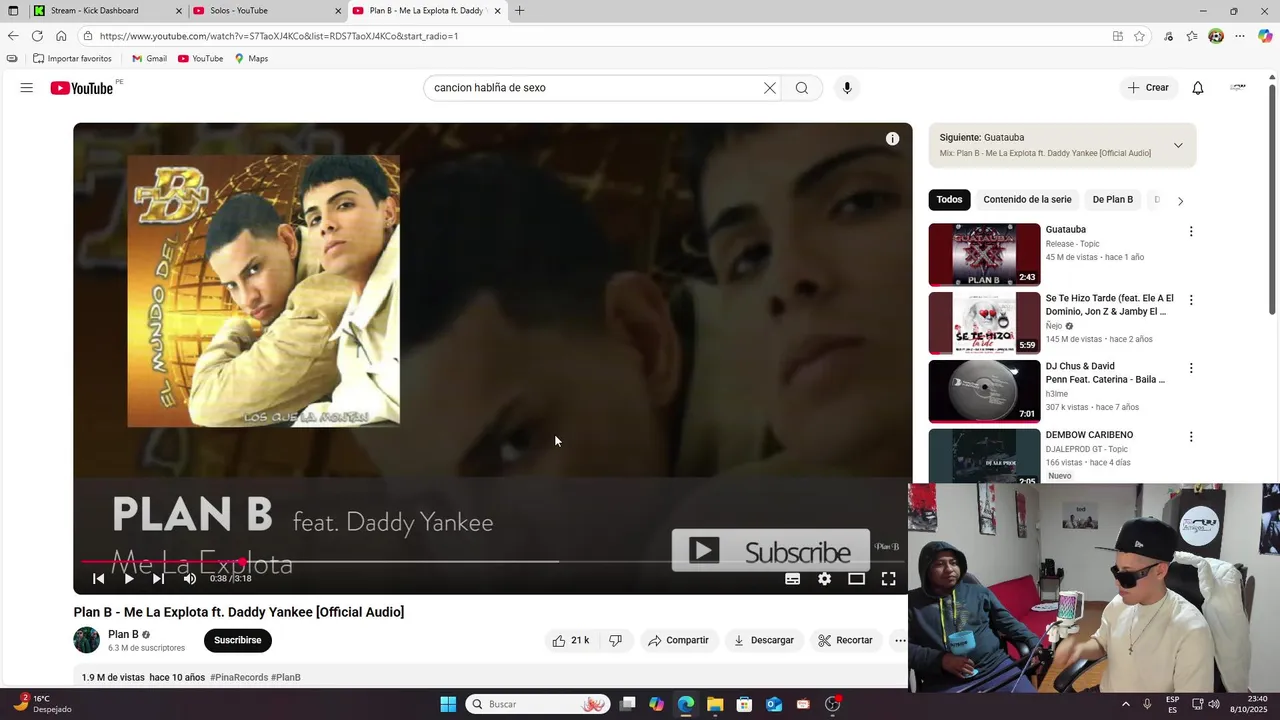Click the Create button labeled Crear
The height and width of the screenshot is (720, 1280).
(1148, 88)
